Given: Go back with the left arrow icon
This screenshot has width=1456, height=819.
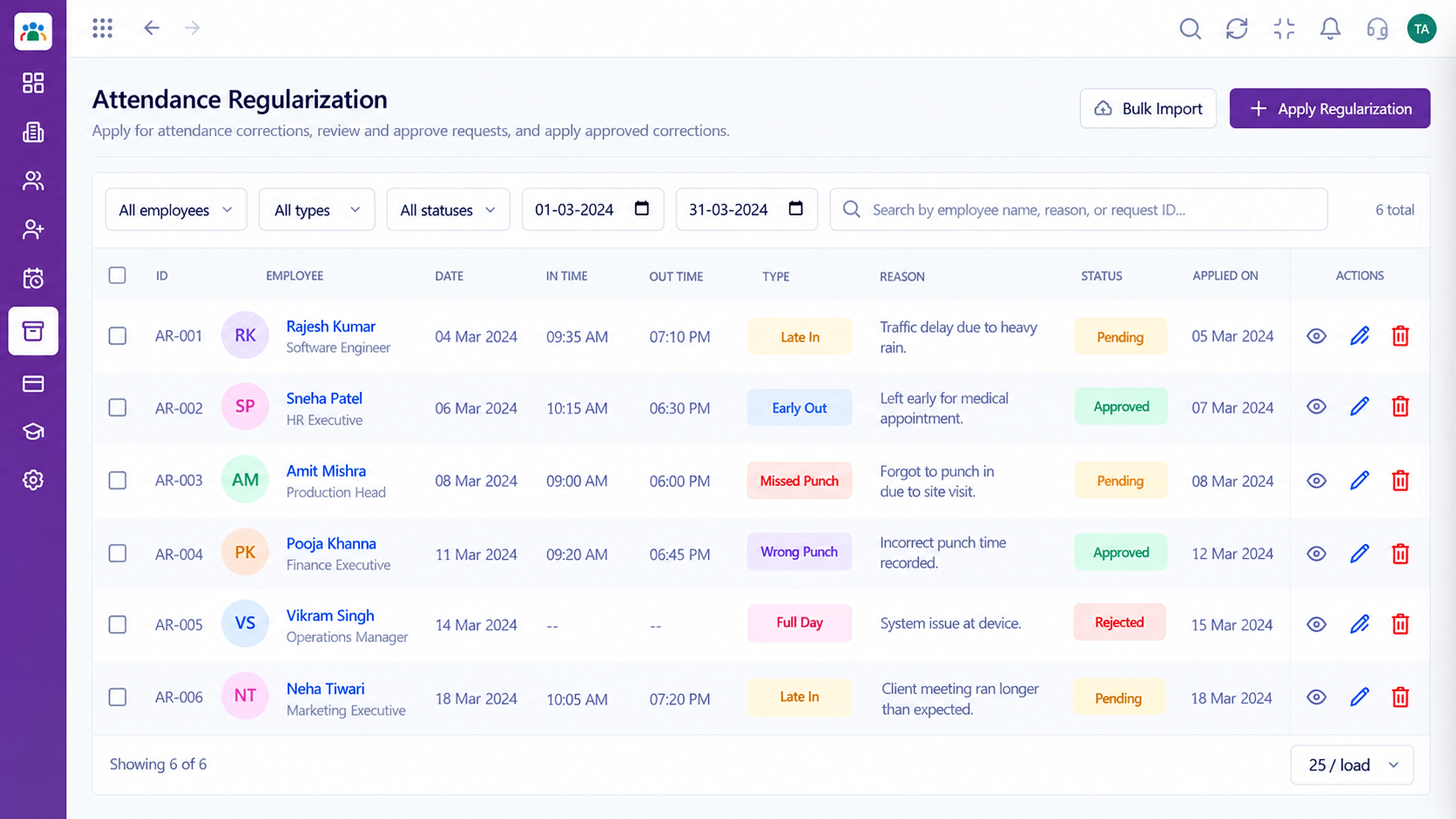Looking at the screenshot, I should 152,28.
